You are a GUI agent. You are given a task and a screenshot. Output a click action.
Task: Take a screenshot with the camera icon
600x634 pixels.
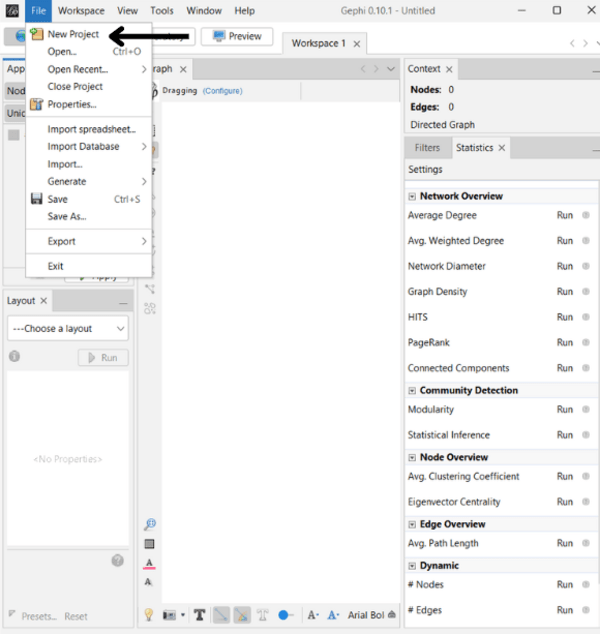tap(169, 615)
